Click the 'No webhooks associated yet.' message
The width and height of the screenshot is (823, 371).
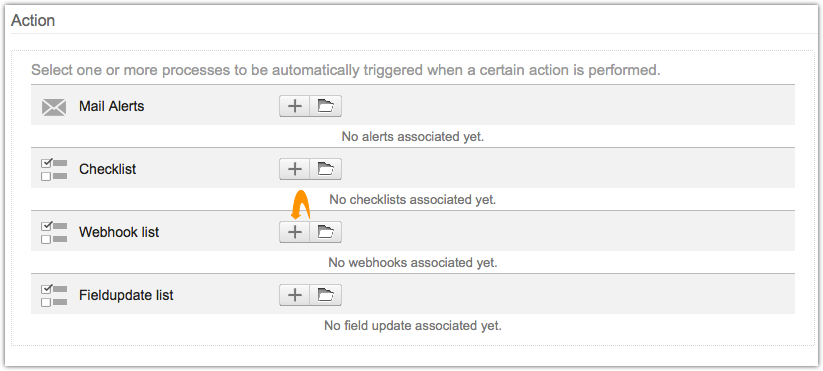tap(413, 262)
